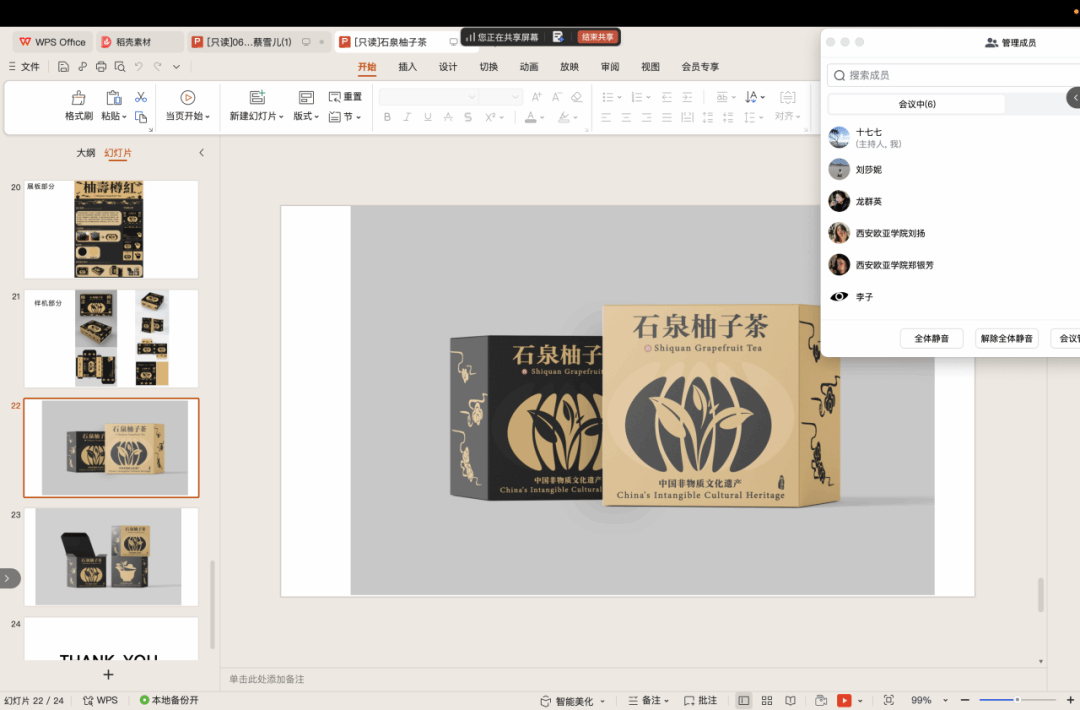Expand the Layout (版式) dropdown

(x=306, y=117)
